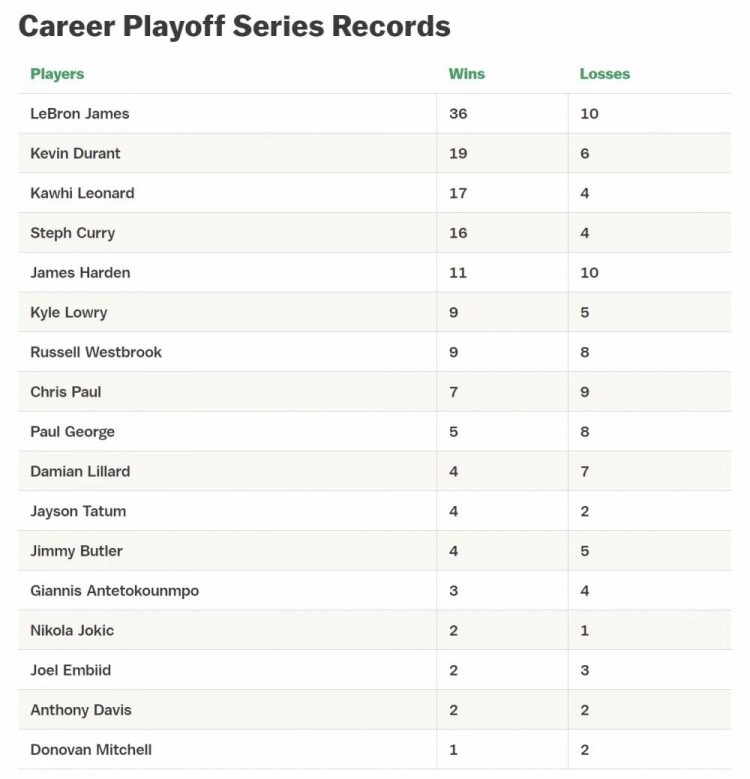Click the Losses column header
Image resolution: width=750 pixels, height=779 pixels.
tap(605, 74)
